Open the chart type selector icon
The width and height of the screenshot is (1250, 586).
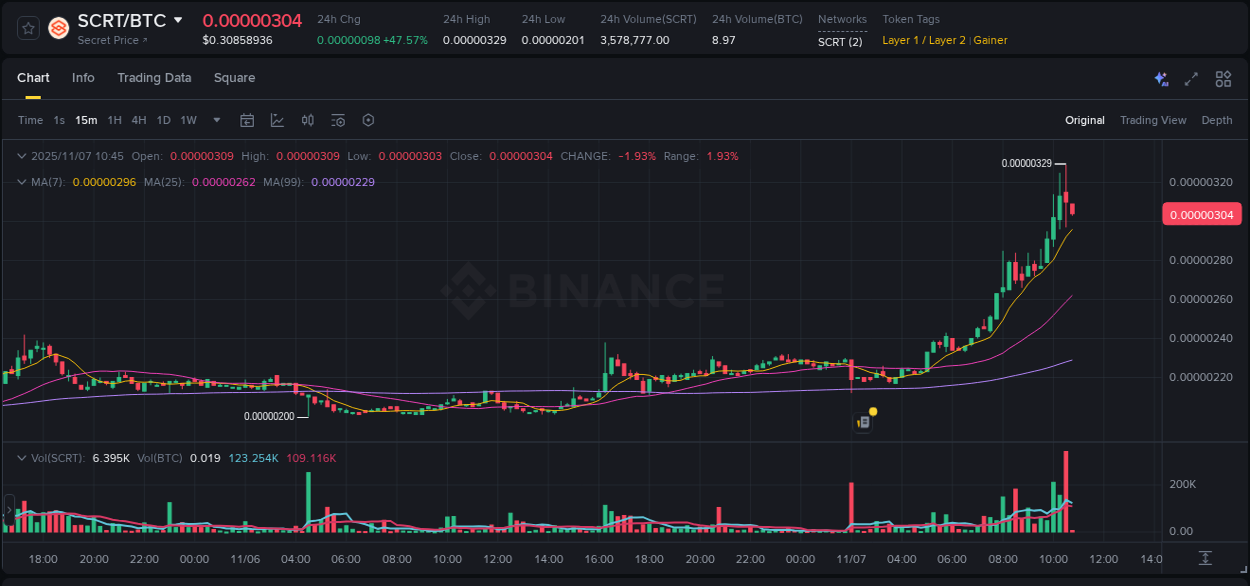point(276,119)
